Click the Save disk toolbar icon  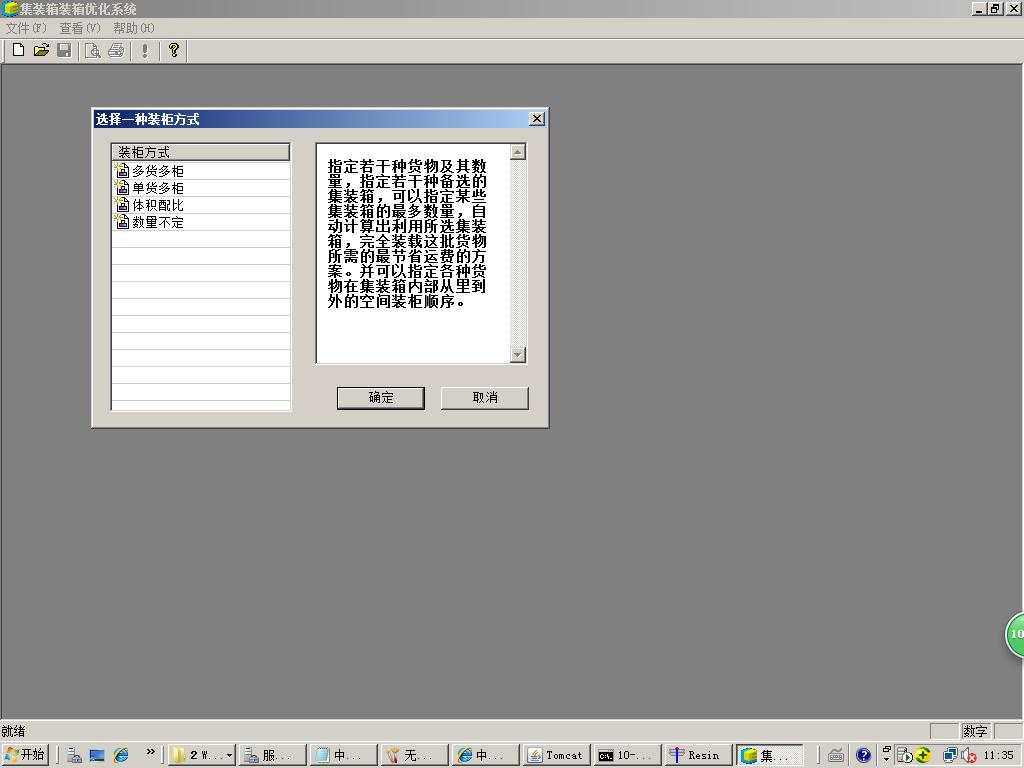(x=64, y=50)
